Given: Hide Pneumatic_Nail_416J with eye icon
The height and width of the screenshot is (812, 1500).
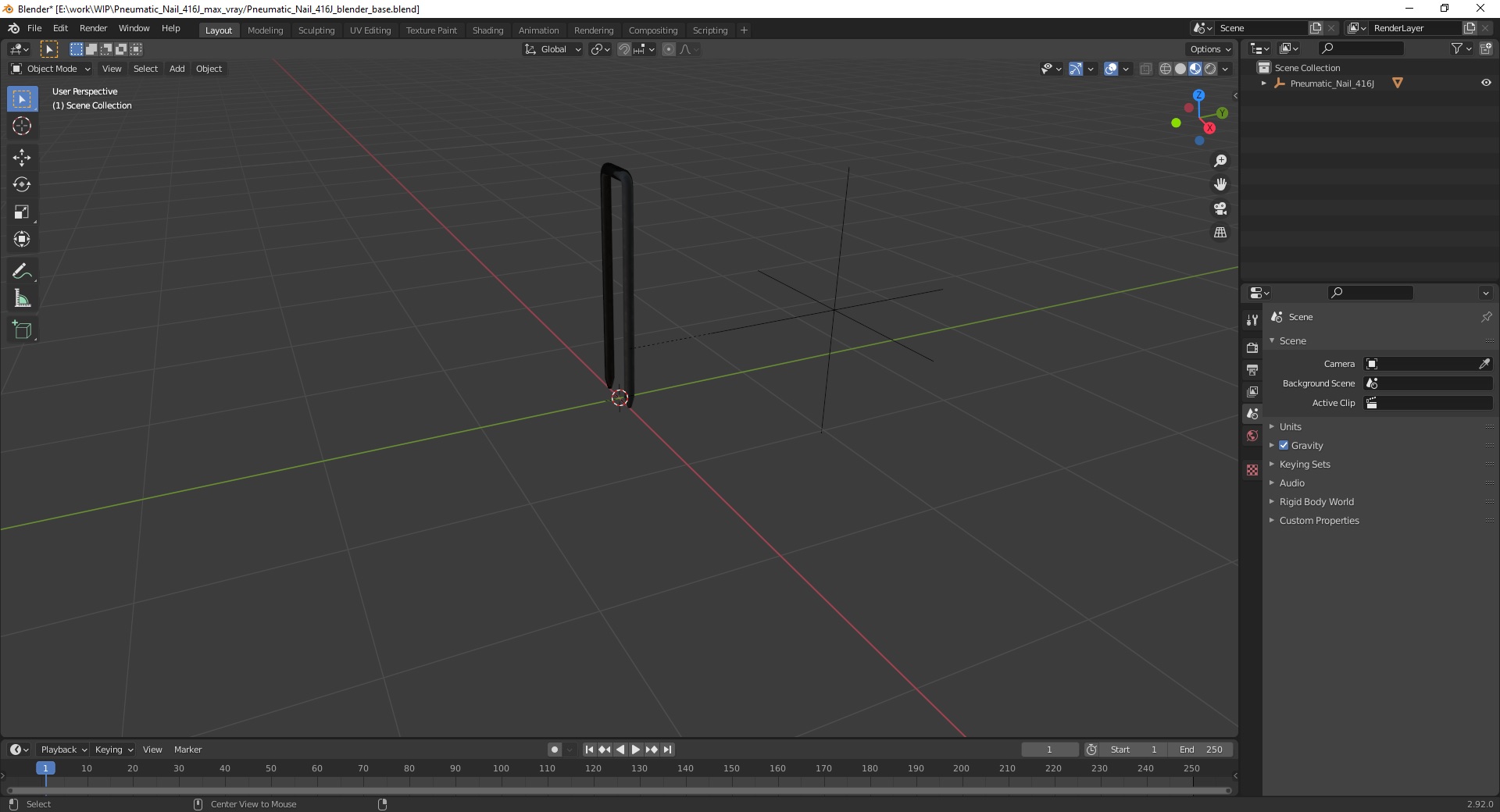Looking at the screenshot, I should [1486, 83].
